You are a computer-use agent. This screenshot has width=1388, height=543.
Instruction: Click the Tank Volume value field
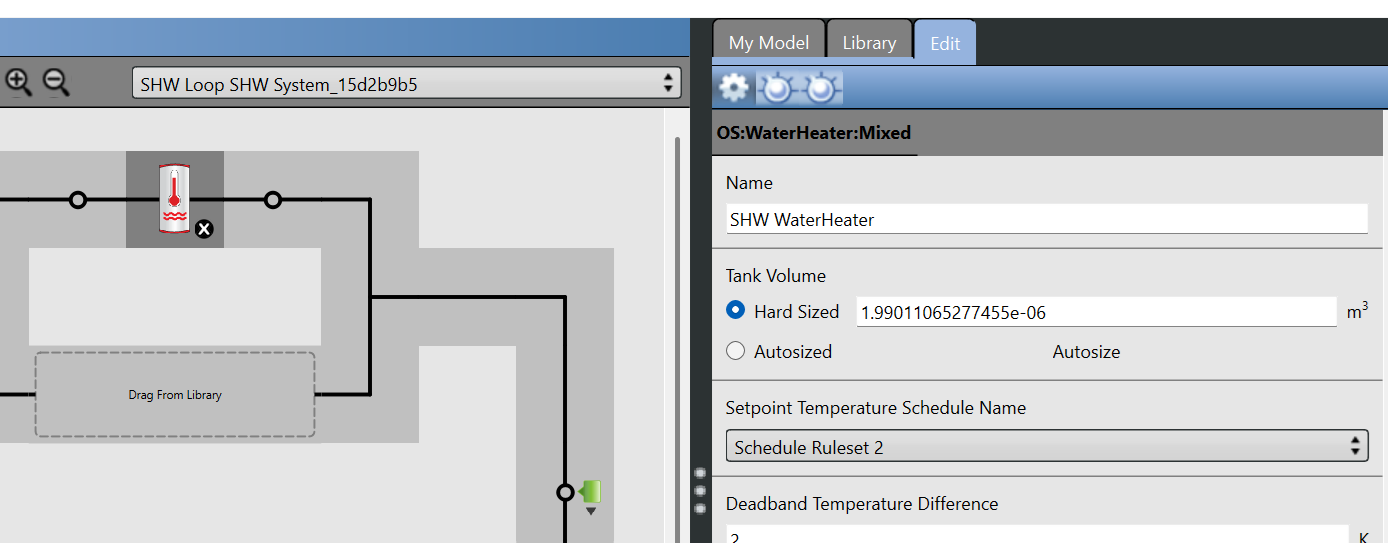(1096, 312)
